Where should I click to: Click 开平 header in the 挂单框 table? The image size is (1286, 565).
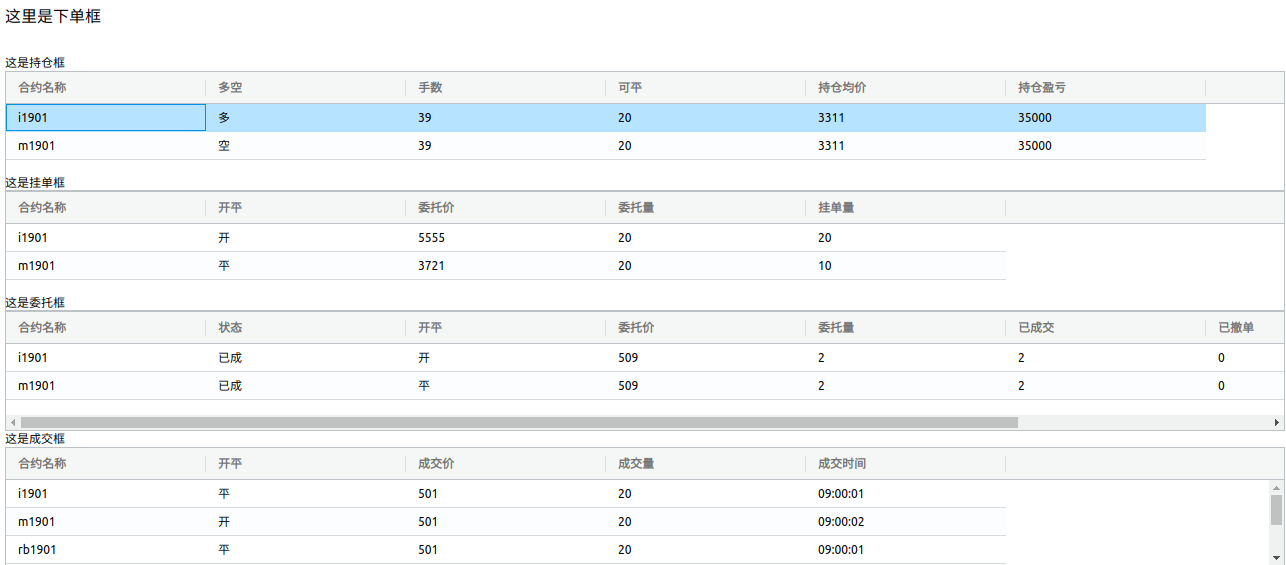point(306,208)
